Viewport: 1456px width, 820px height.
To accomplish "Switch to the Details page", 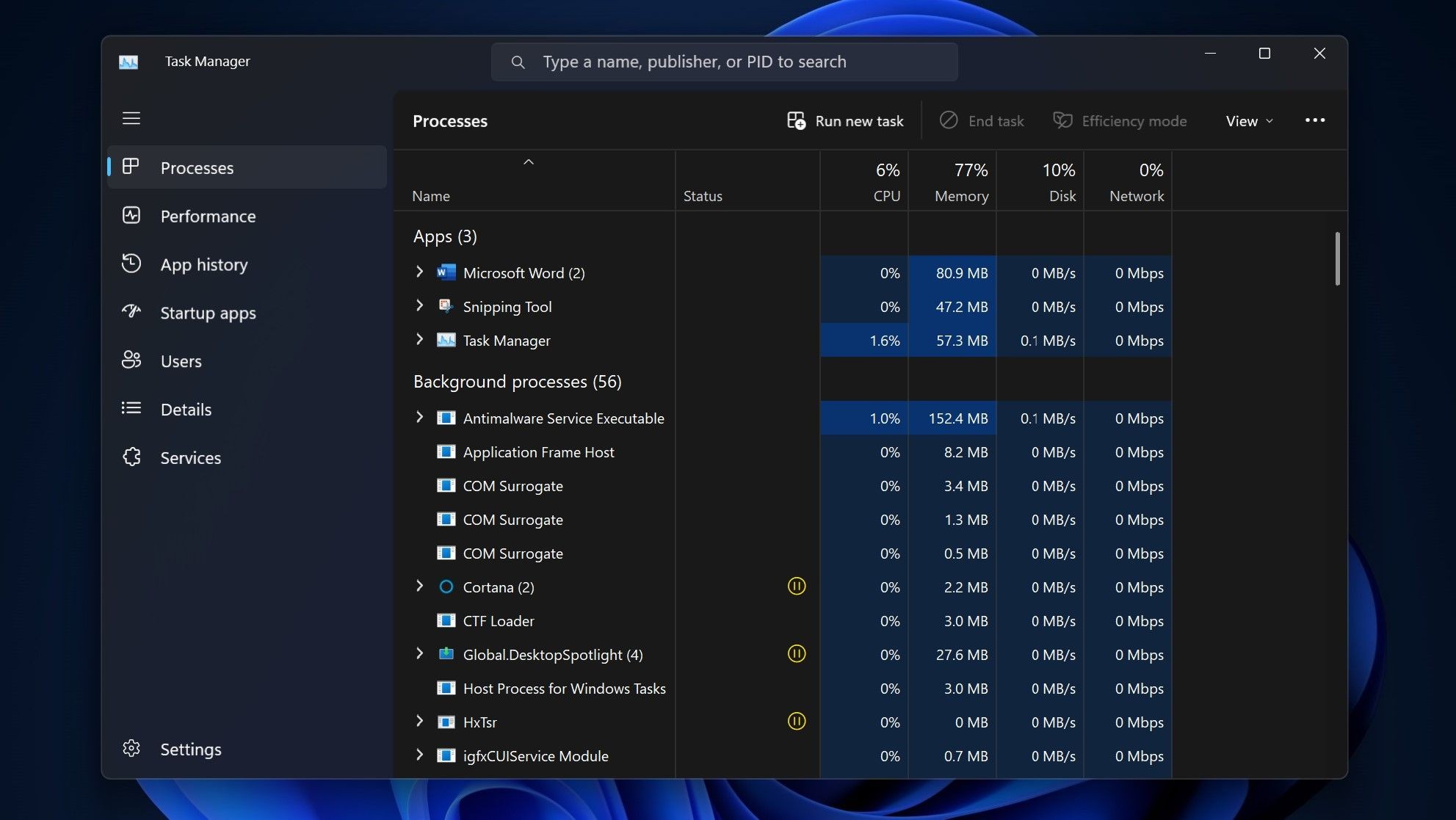I will [247, 410].
